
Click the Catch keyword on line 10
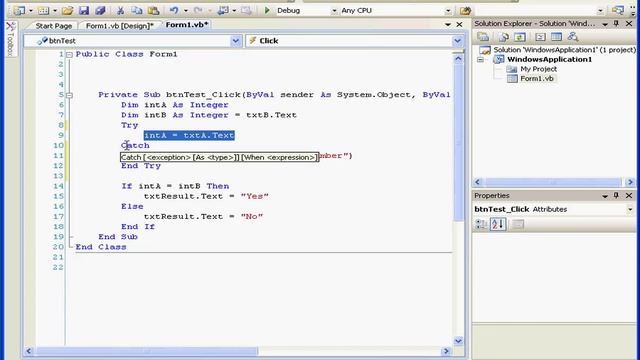[136, 146]
